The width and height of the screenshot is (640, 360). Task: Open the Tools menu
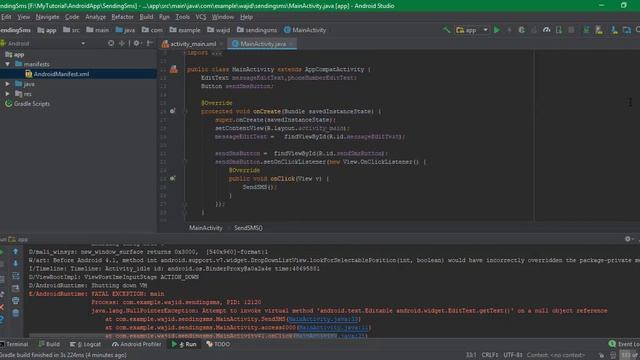tap(182, 17)
